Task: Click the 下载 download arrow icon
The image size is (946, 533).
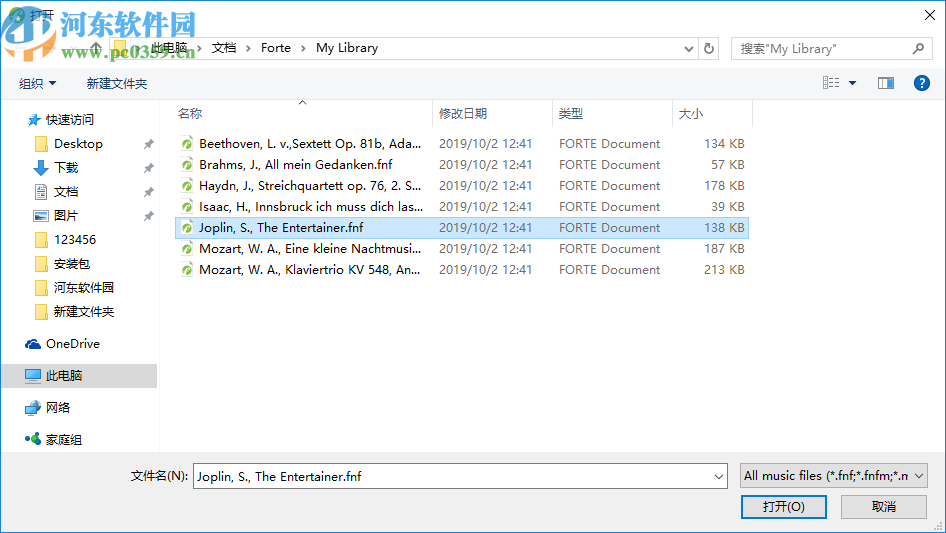Action: 41,168
